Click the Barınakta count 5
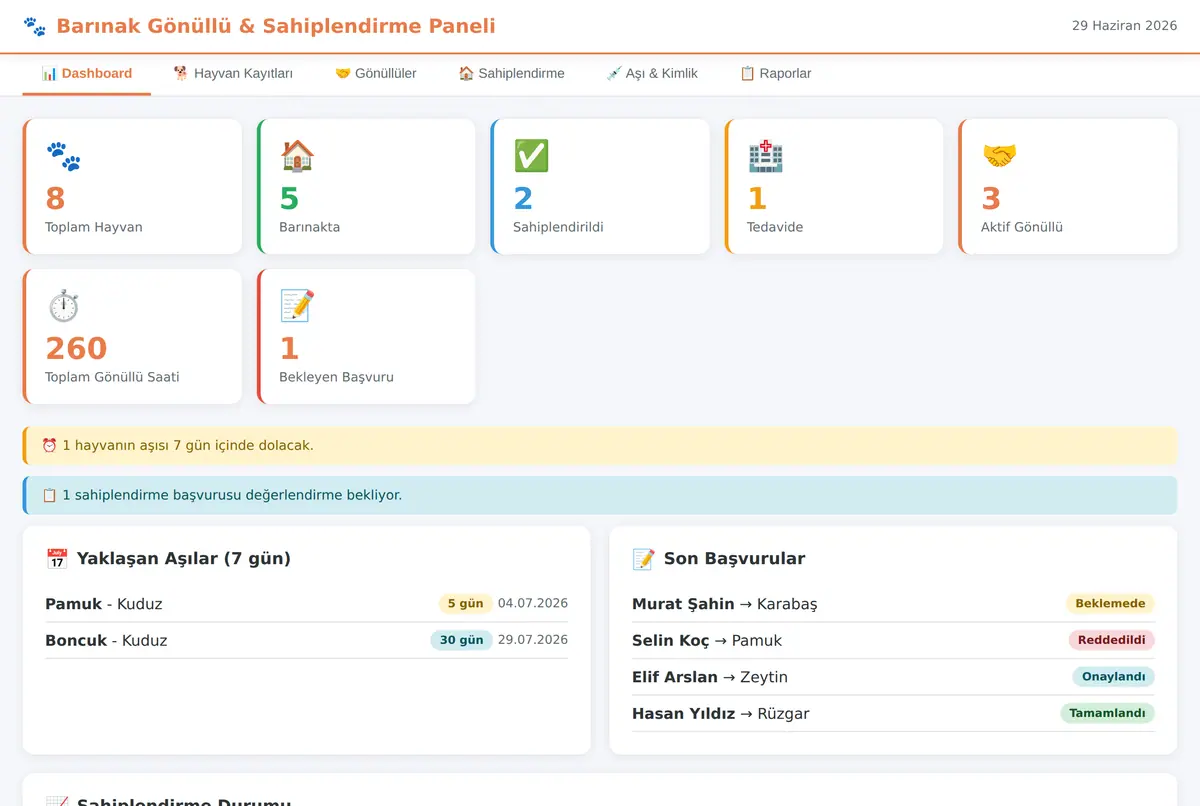The image size is (1200, 806). point(289,198)
